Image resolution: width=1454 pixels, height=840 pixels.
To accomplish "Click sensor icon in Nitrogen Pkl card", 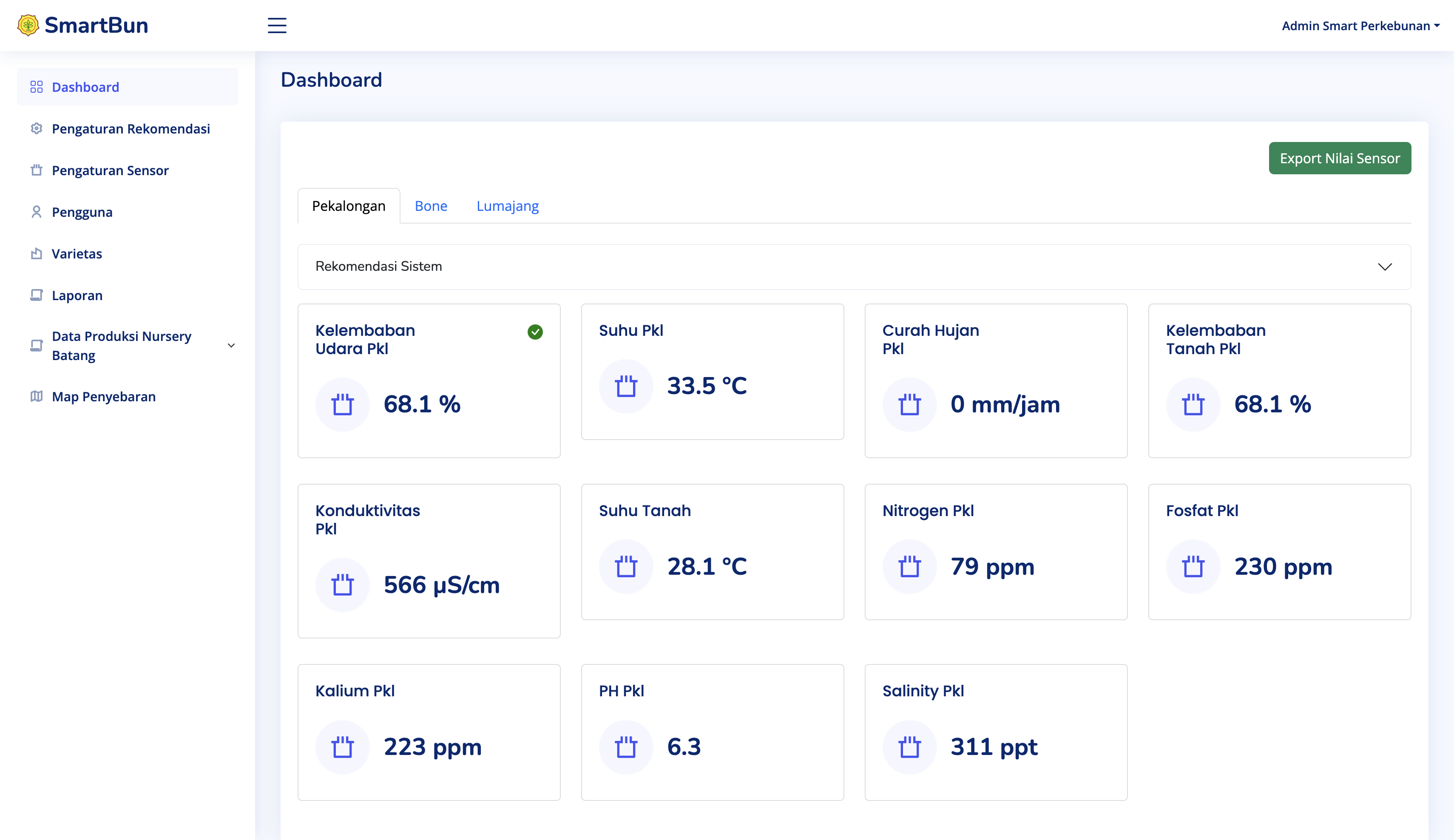I will coord(909,567).
